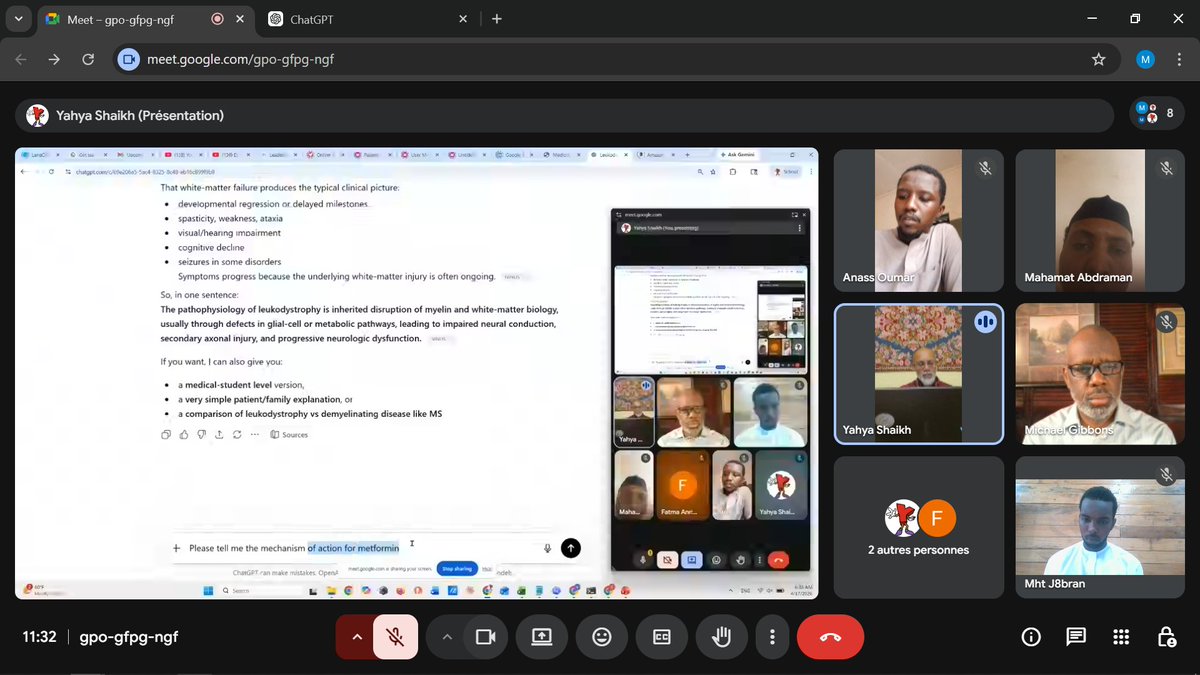Image resolution: width=1200 pixels, height=675 pixels.
Task: Click the plus attach icon in ChatGPT input
Action: (177, 548)
